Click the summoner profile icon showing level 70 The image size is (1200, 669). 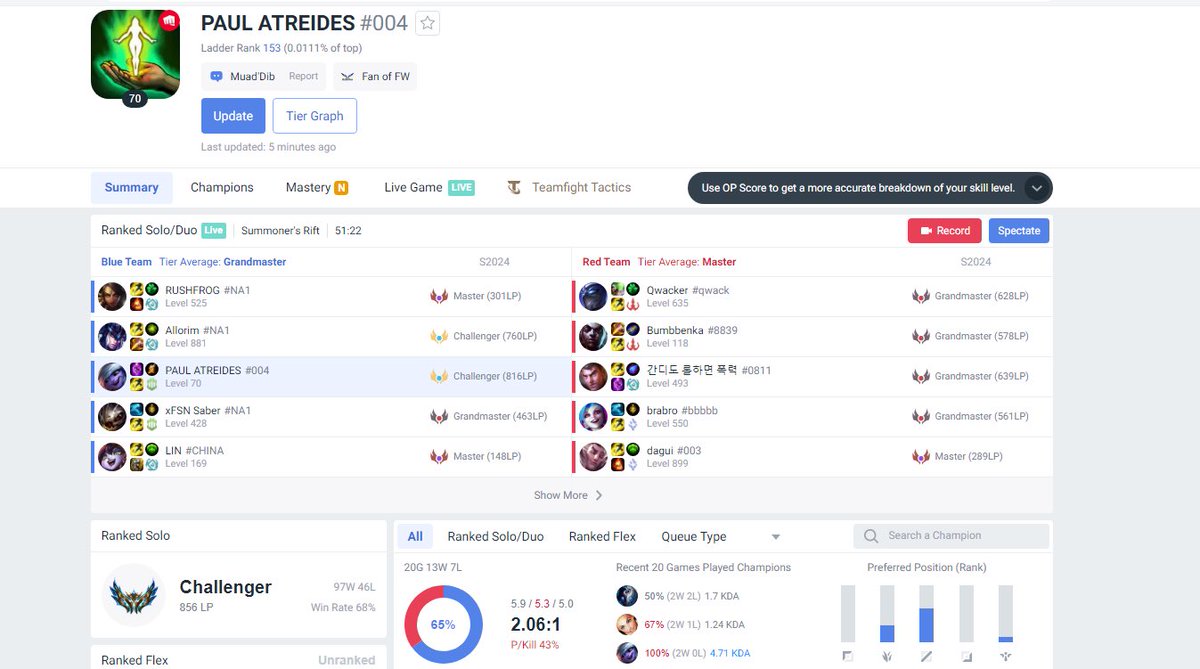(x=135, y=55)
